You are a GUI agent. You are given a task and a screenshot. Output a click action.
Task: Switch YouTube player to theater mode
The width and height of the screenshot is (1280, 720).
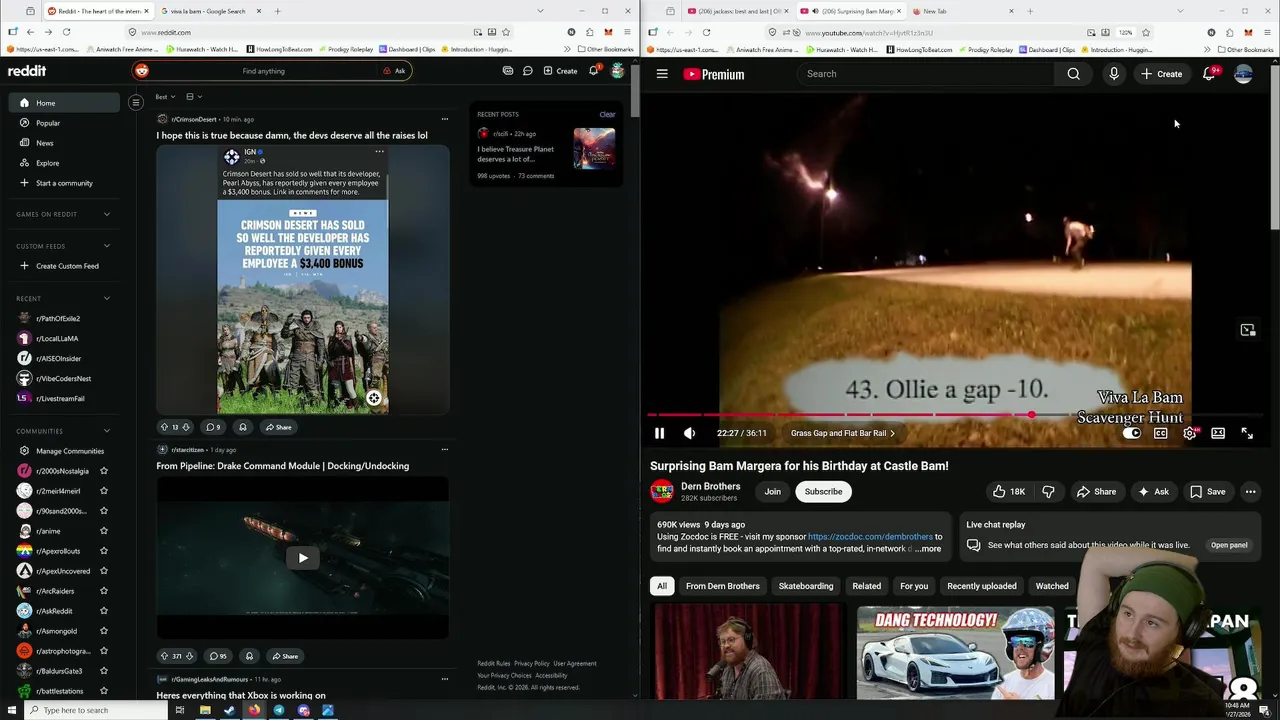(x=1218, y=433)
